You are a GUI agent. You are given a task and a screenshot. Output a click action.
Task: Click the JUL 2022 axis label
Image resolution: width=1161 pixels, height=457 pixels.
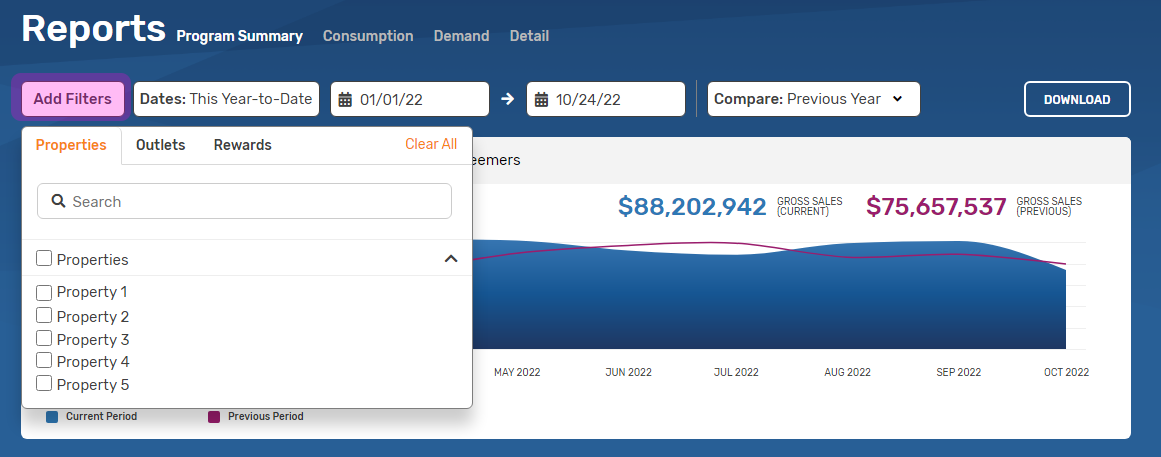pos(736,373)
